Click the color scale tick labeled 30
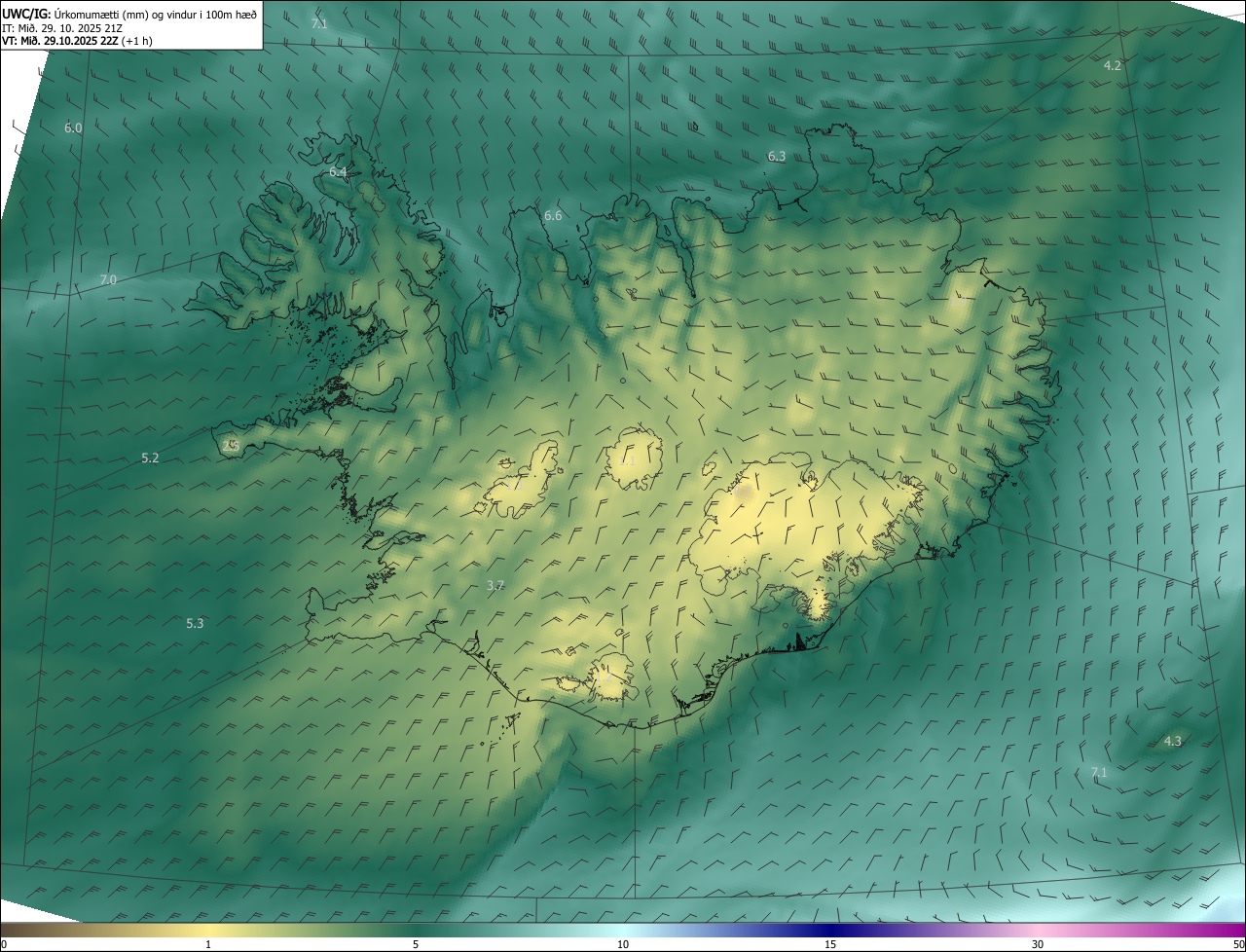 point(1038,944)
